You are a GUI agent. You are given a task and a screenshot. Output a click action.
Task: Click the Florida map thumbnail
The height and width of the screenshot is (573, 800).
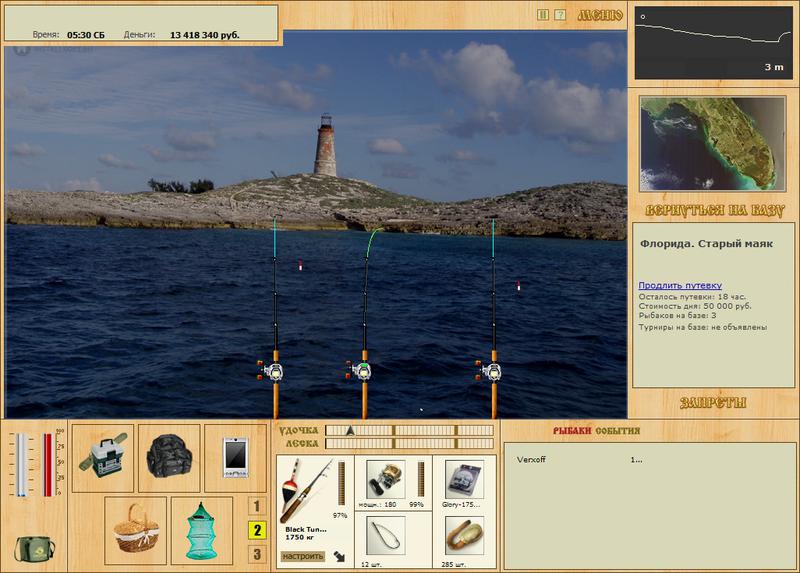pos(713,143)
